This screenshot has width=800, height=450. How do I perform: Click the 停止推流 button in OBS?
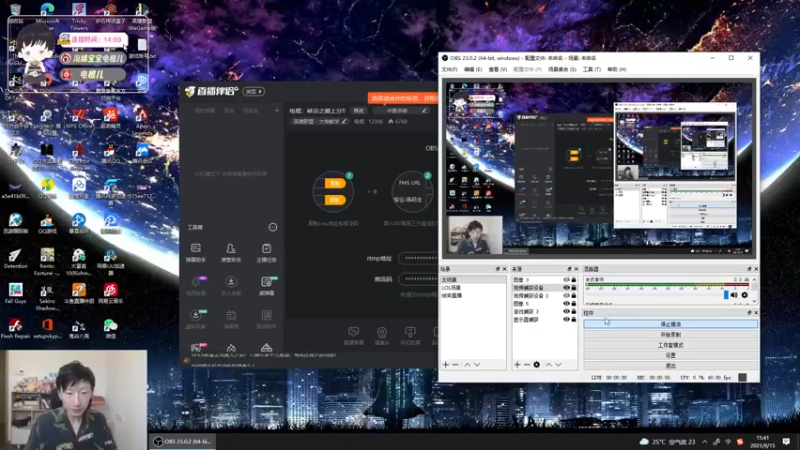[x=670, y=324]
